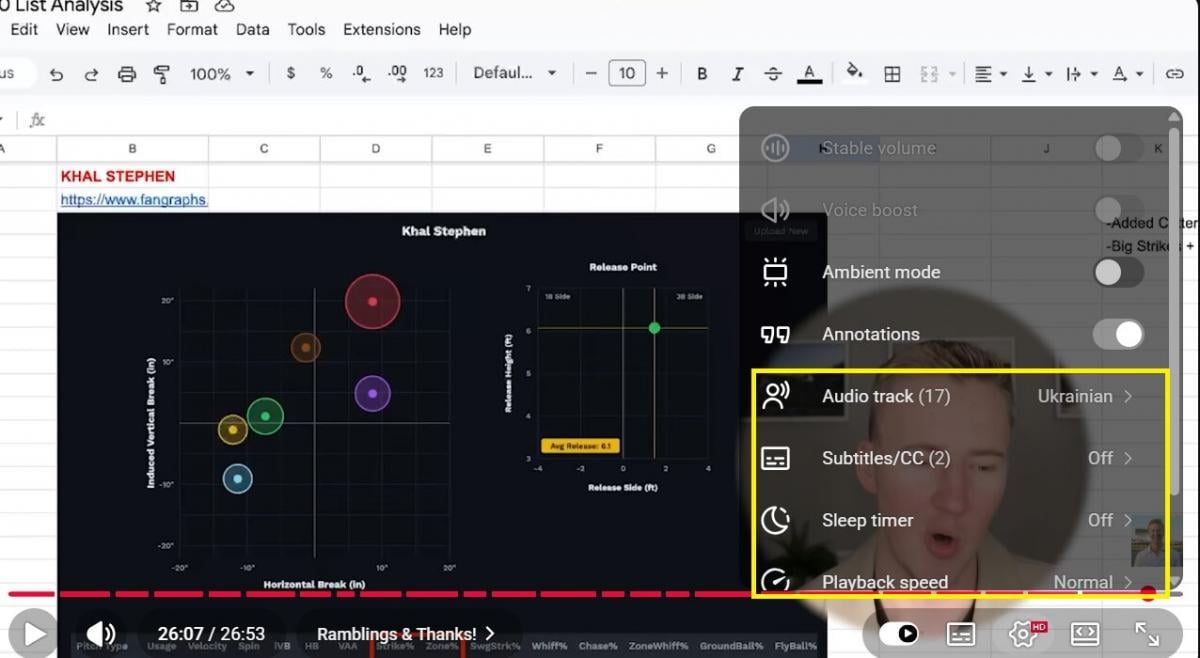Image resolution: width=1200 pixels, height=658 pixels.
Task: Open video settings gear icon
Action: (1022, 634)
